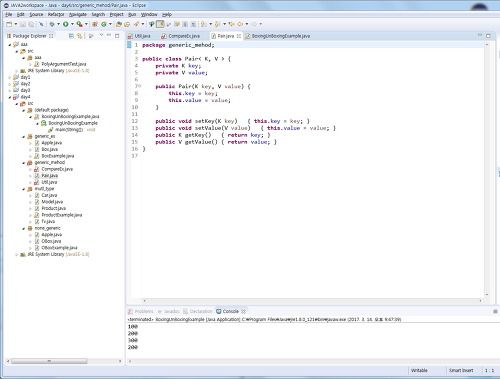
Task: Click the Save toolbar icon
Action: tap(23, 24)
